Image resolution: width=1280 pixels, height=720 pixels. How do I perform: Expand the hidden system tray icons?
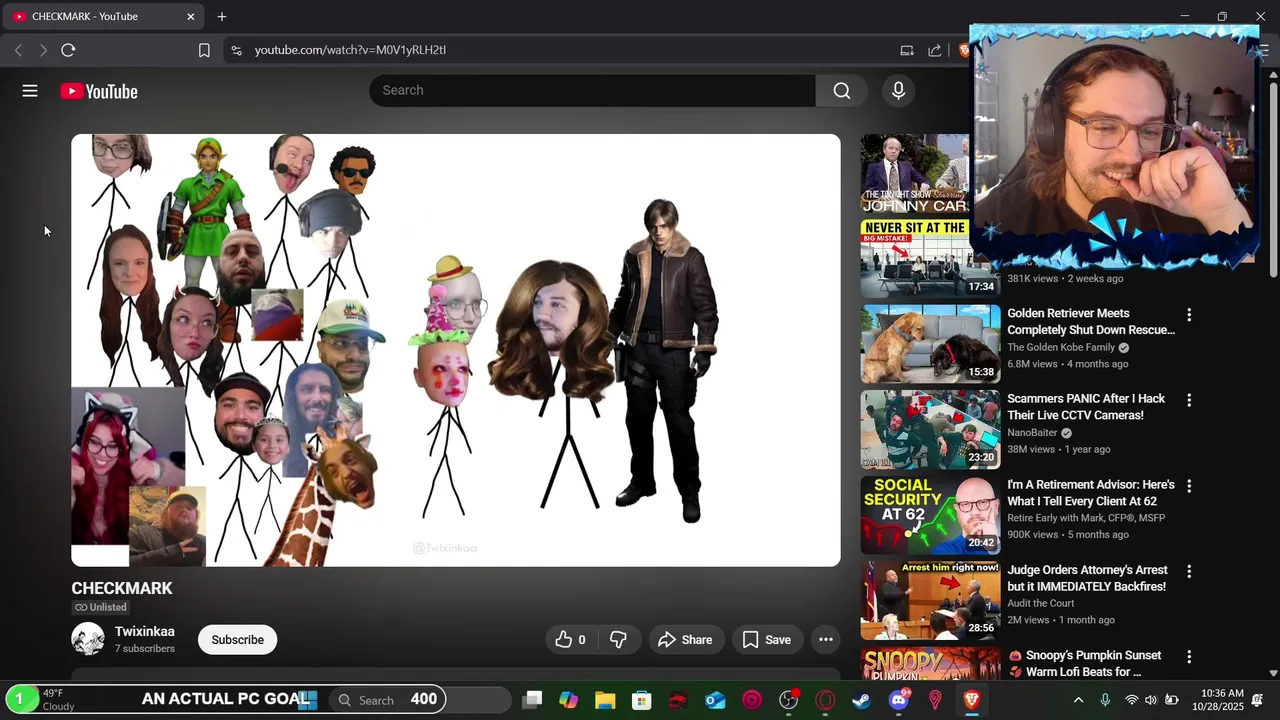[x=1078, y=700]
